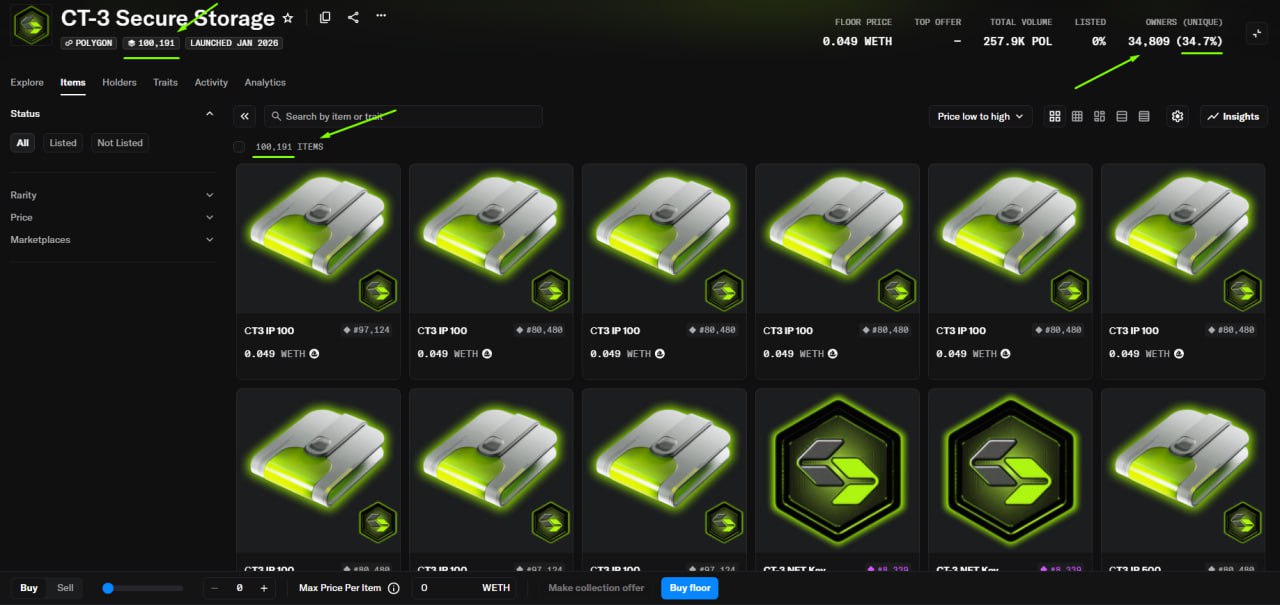Click the LAUNCHED JAN 2026 badge
Viewport: 1280px width, 605px height.
[x=234, y=43]
